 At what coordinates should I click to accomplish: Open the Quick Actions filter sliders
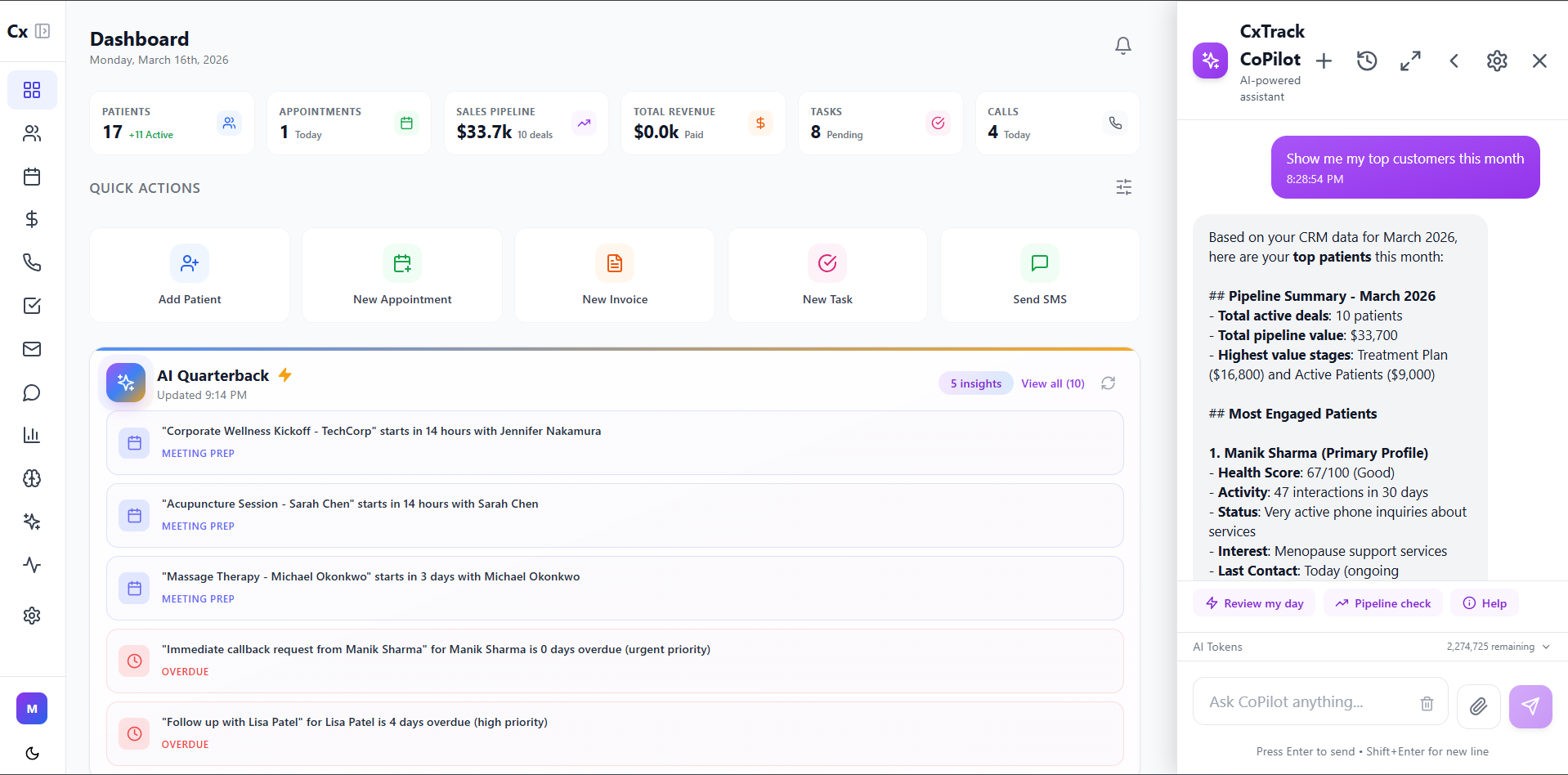pyautogui.click(x=1122, y=187)
